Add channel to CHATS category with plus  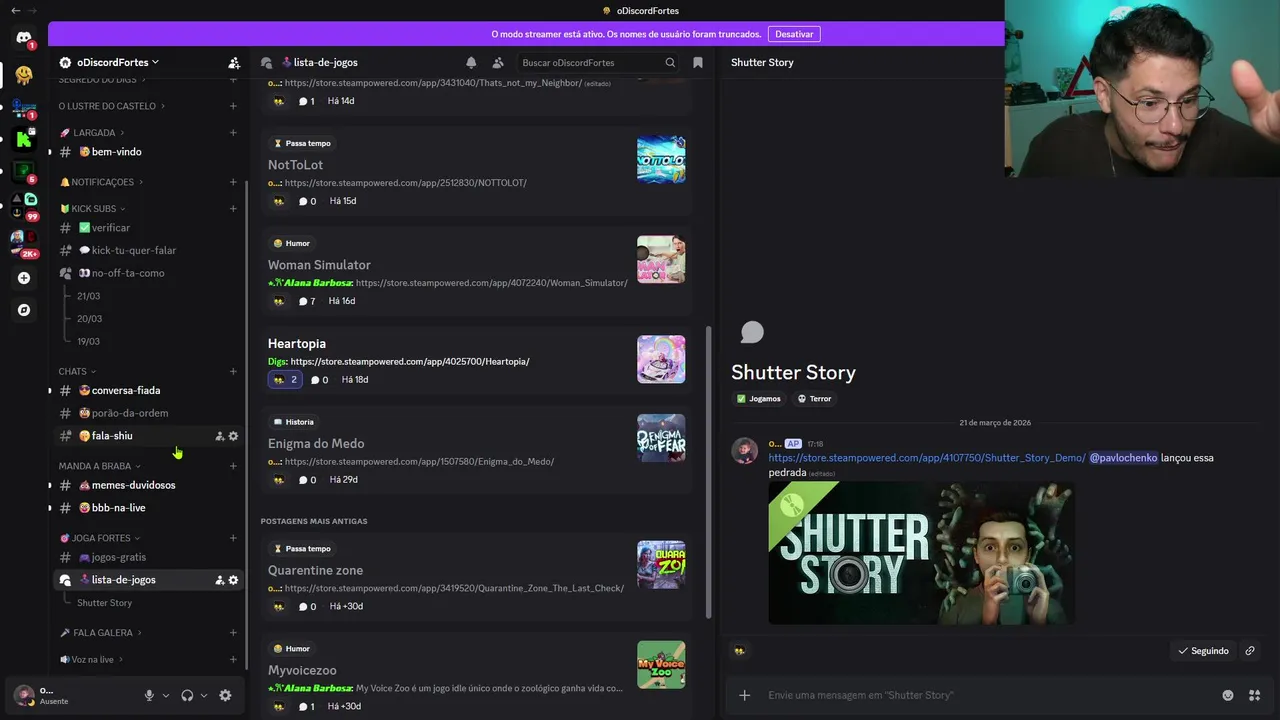(233, 371)
